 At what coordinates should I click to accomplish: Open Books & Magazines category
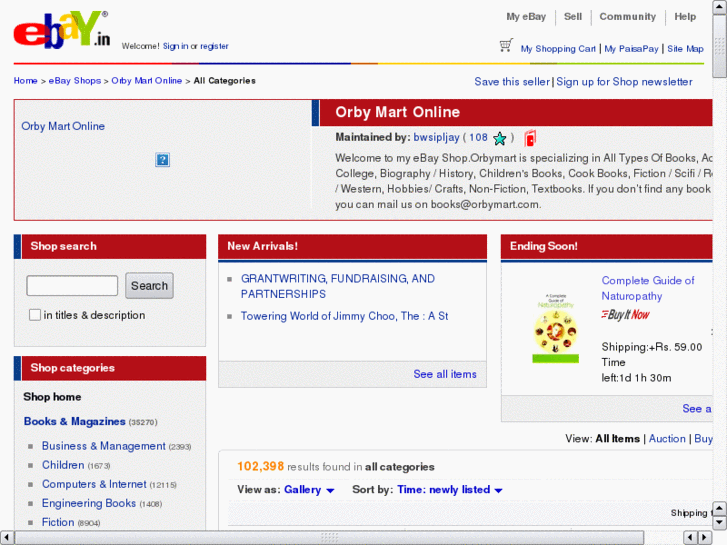point(75,421)
